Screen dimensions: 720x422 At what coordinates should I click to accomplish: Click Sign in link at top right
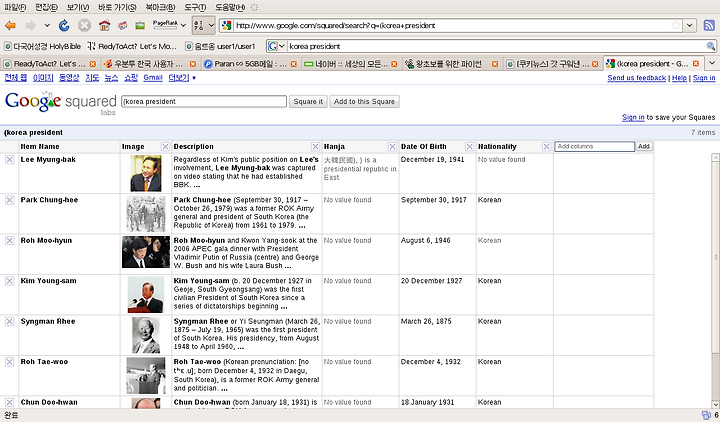pos(704,78)
